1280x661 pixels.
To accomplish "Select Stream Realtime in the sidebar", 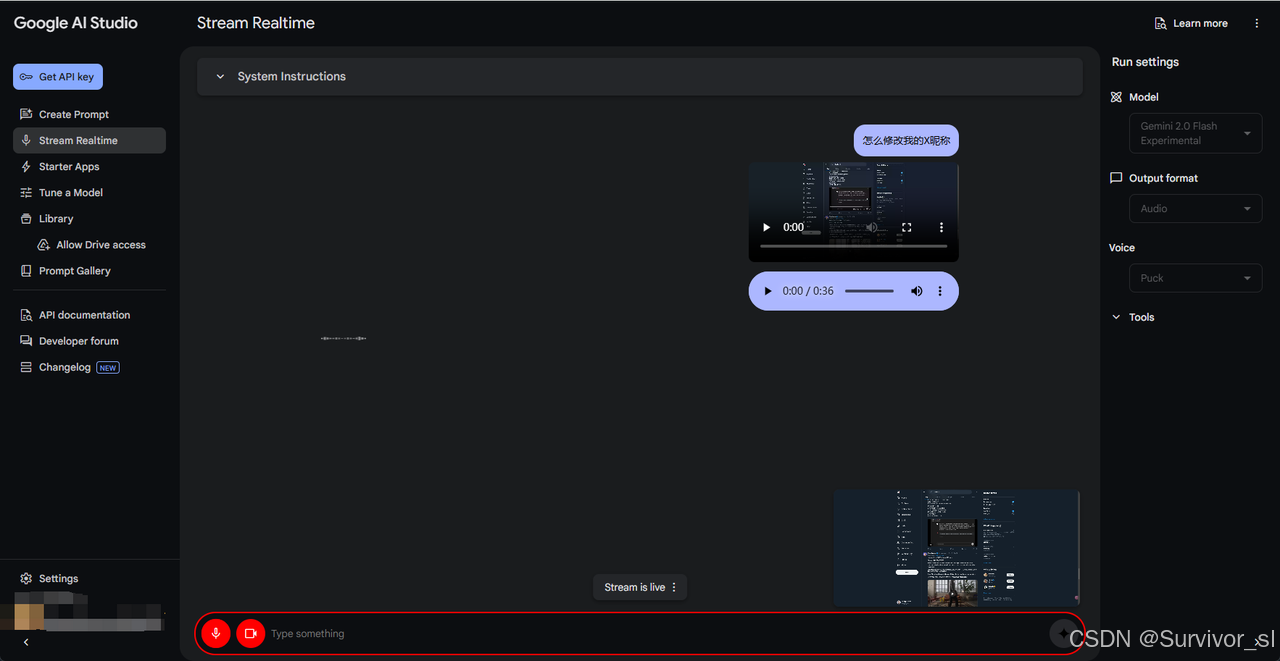I will click(89, 140).
